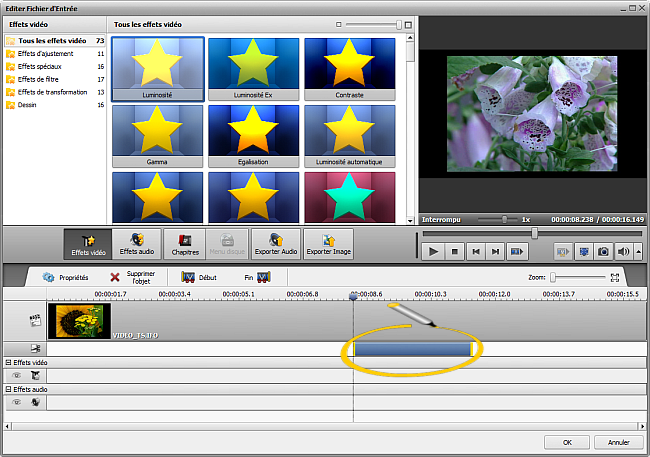The image size is (650, 457).
Task: Click the Exporter Audio icon
Action: click(276, 244)
